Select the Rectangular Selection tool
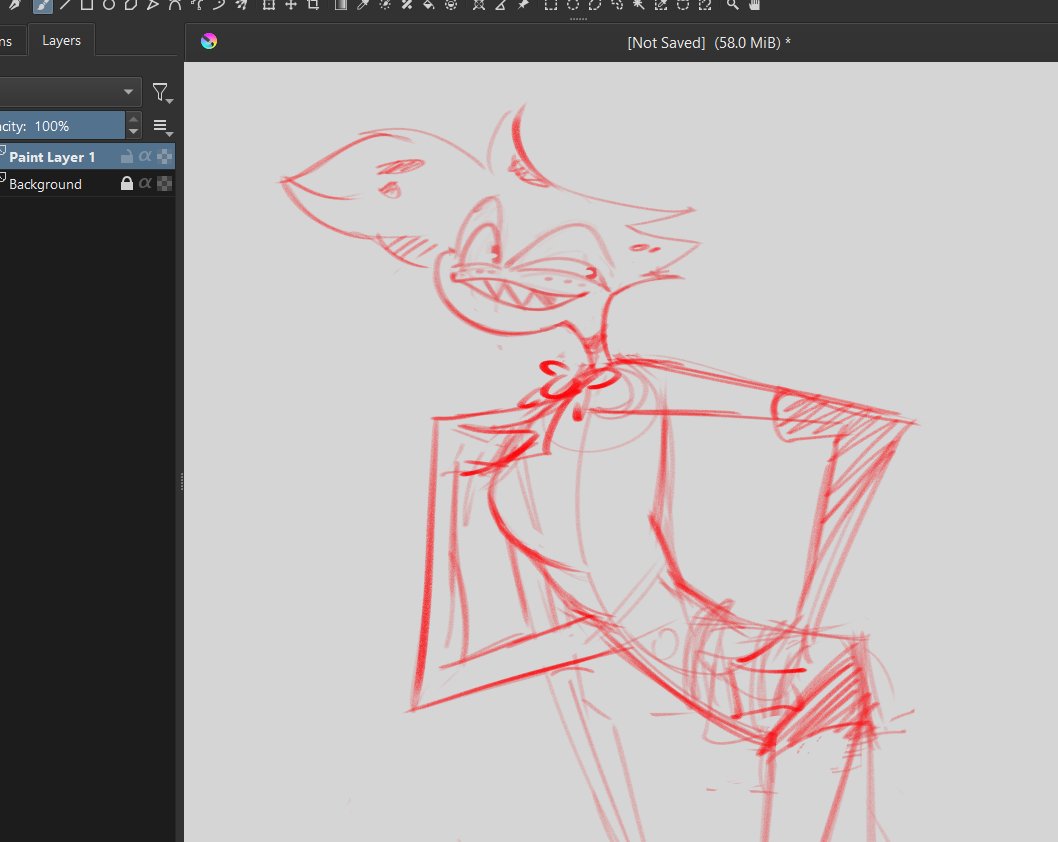Viewport: 1058px width, 842px height. pyautogui.click(x=551, y=5)
